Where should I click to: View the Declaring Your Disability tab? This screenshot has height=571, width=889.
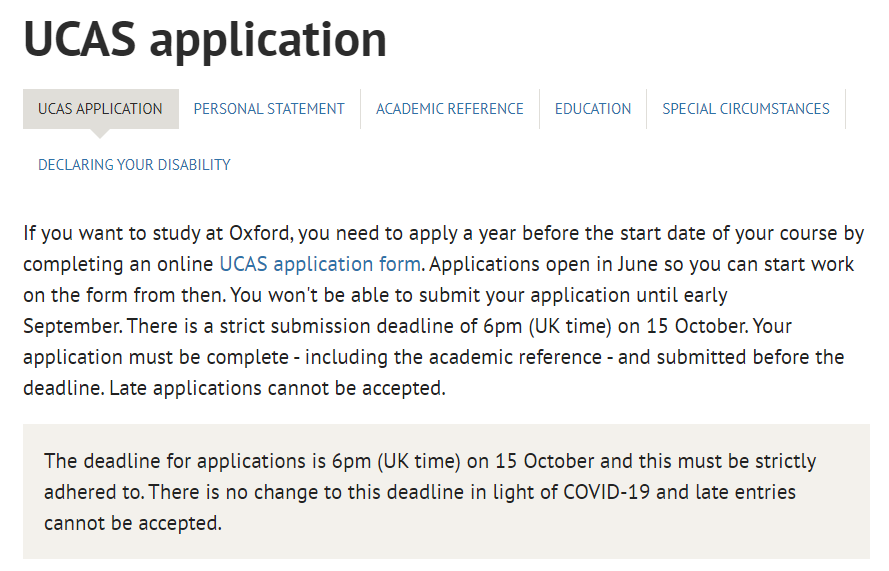coord(134,165)
